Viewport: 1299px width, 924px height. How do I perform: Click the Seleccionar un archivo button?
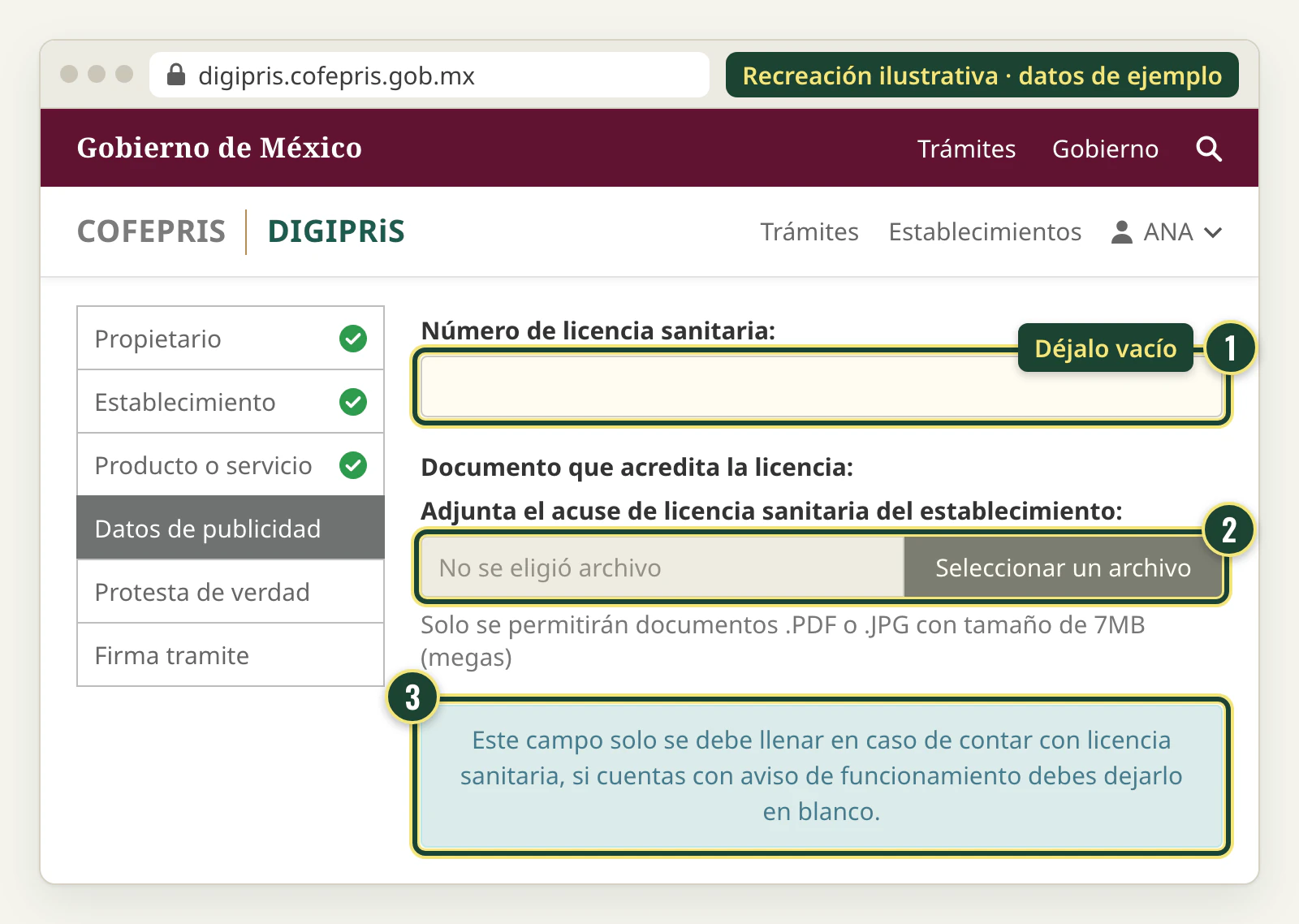tap(1063, 568)
